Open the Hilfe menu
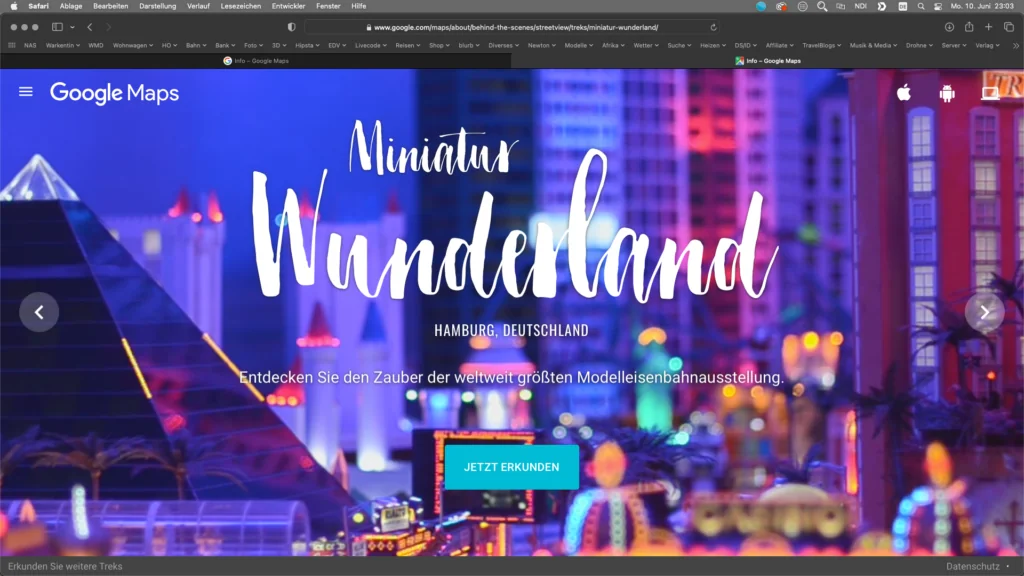The height and width of the screenshot is (576, 1024). pos(359,6)
